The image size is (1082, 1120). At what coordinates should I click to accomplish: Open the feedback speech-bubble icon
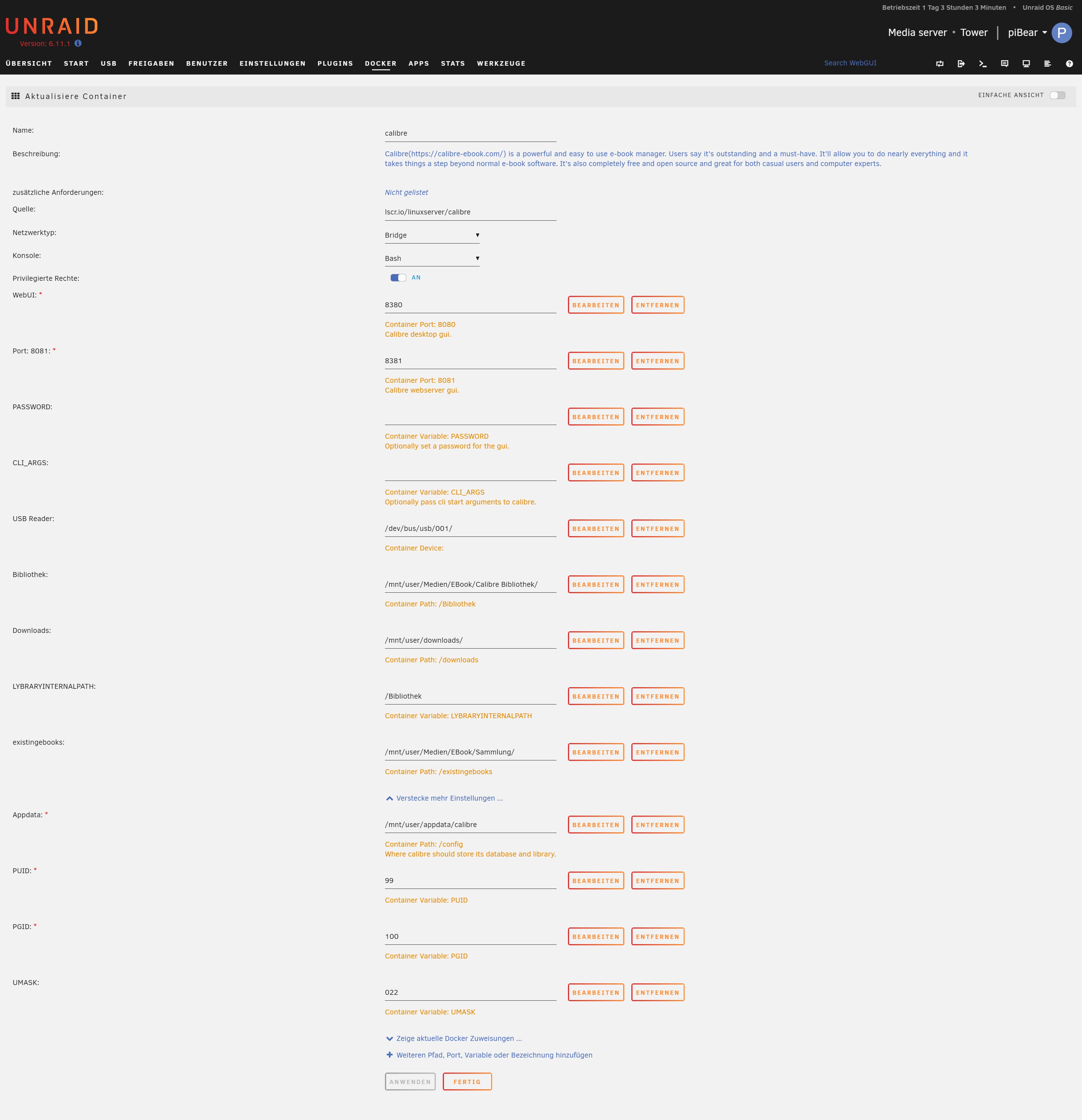click(1004, 63)
